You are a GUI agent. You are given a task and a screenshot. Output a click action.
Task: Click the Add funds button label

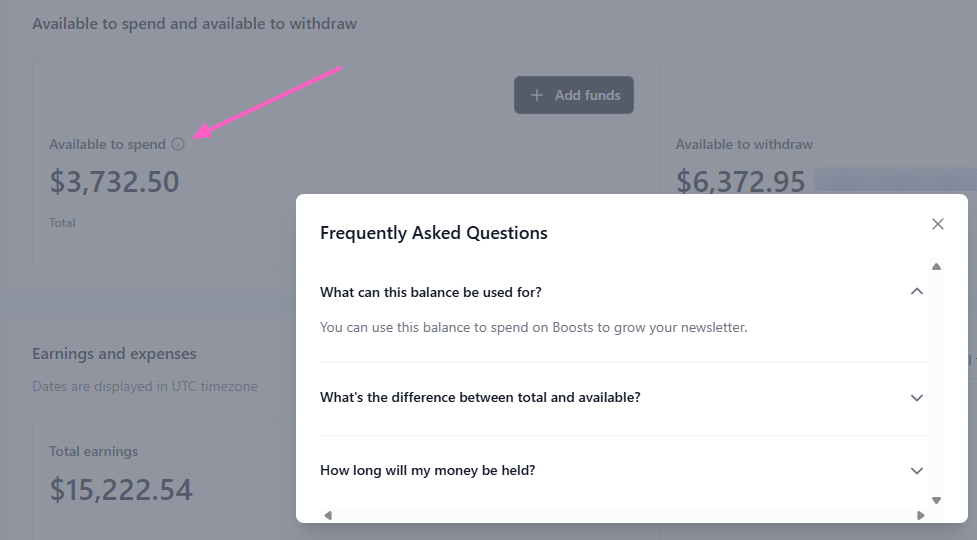tap(587, 95)
